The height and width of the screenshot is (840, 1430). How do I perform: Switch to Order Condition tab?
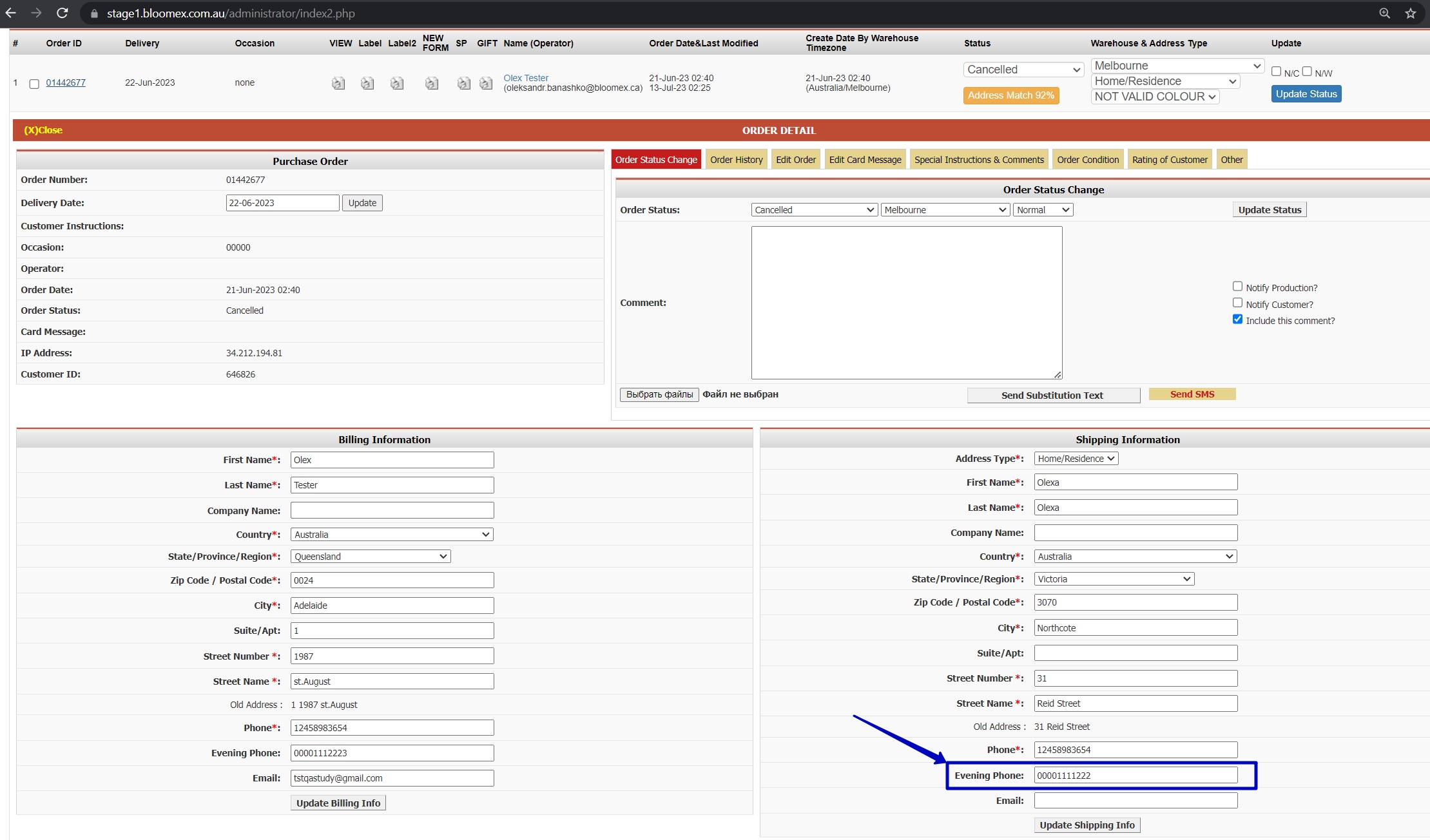click(1088, 160)
